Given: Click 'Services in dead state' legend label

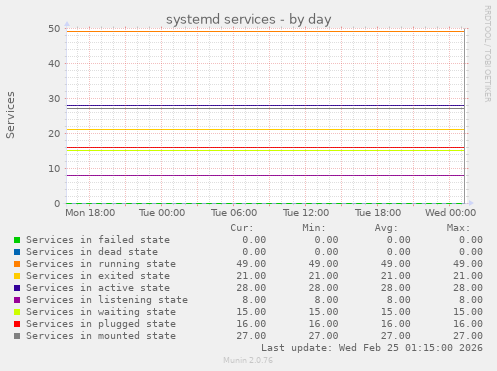Looking at the screenshot, I should tap(92, 252).
